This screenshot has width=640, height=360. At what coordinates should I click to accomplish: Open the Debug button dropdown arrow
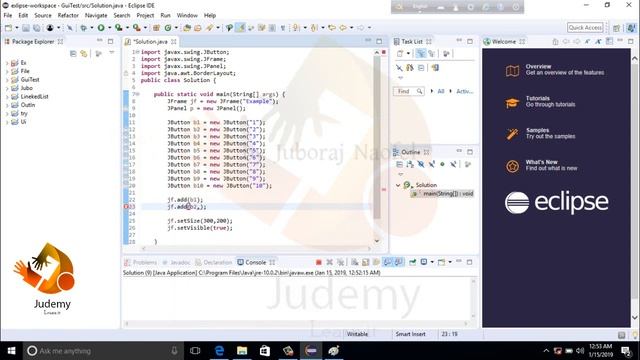click(91, 28)
